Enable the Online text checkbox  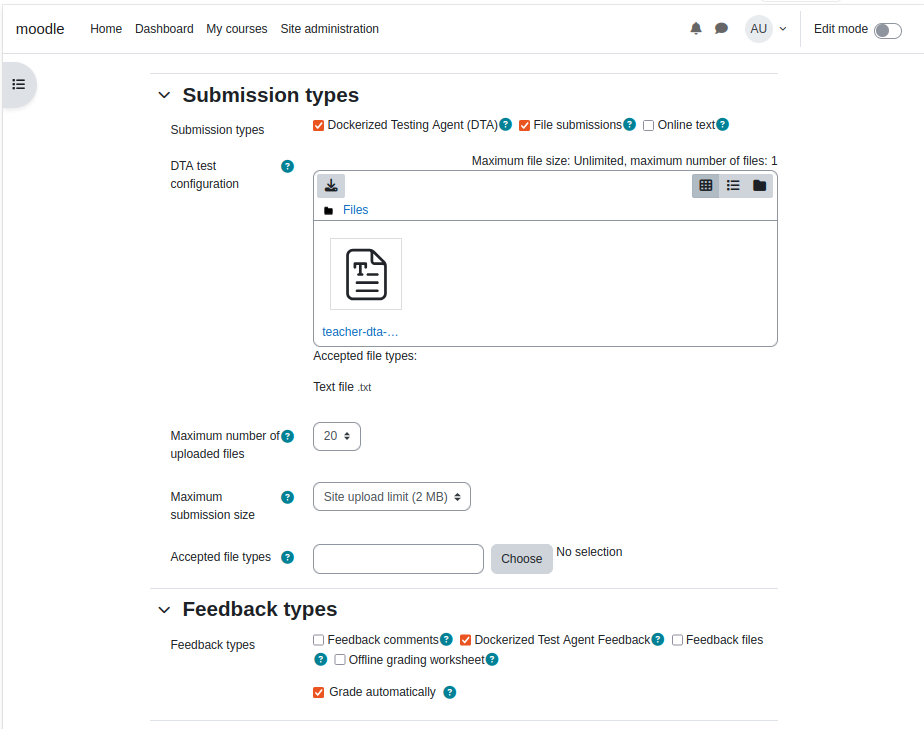click(x=649, y=126)
